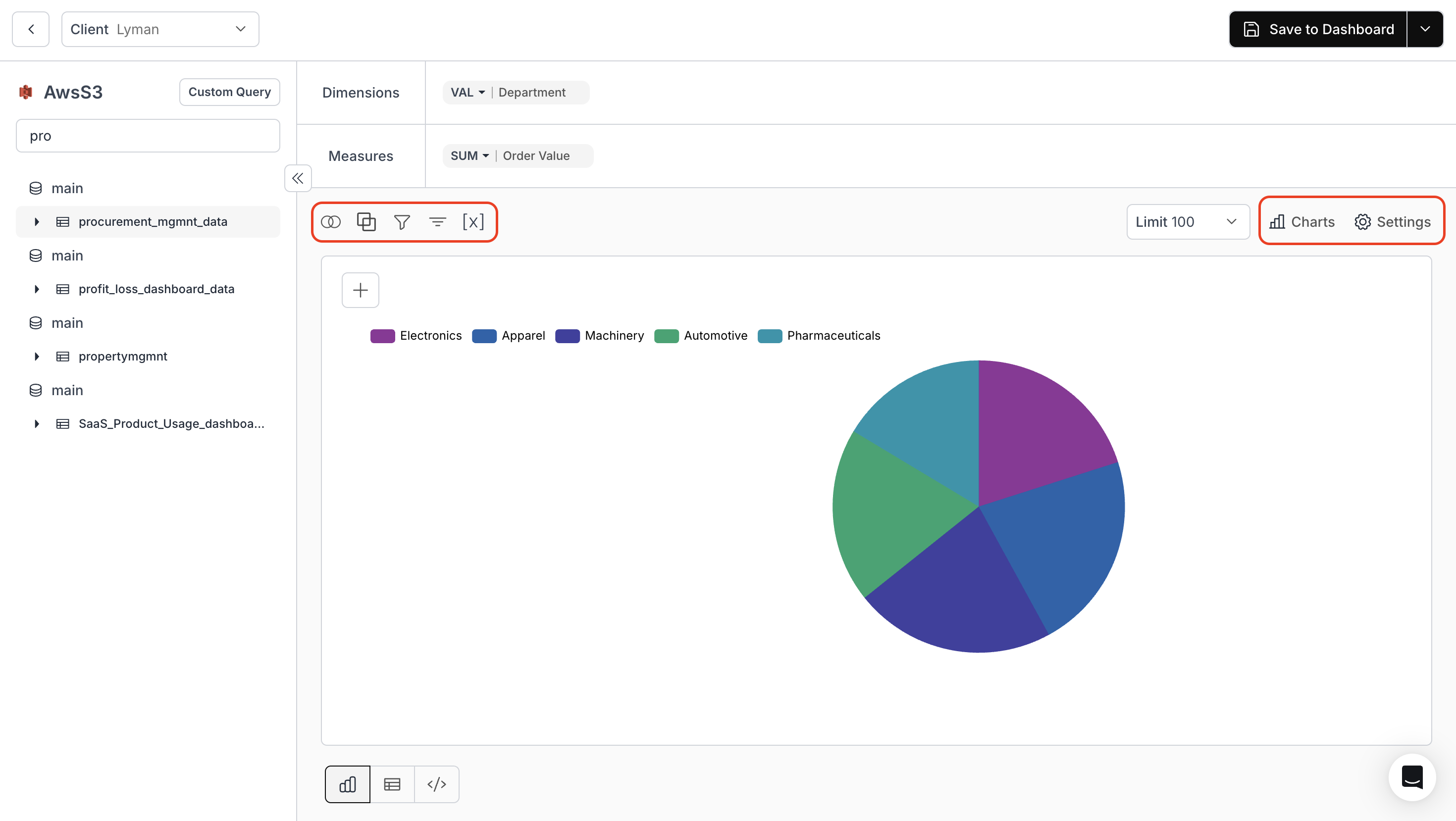
Task: Expand the procurement_mgmnt_data table
Action: coord(37,221)
